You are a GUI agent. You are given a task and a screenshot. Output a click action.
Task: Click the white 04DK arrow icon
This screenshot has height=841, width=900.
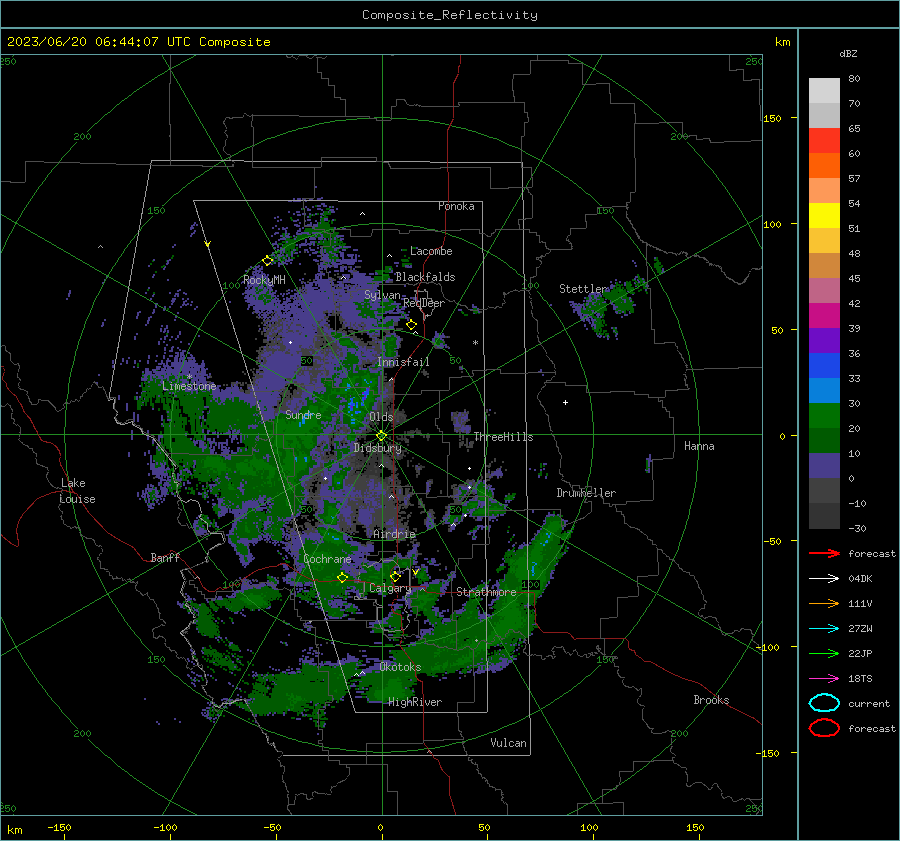click(x=824, y=578)
